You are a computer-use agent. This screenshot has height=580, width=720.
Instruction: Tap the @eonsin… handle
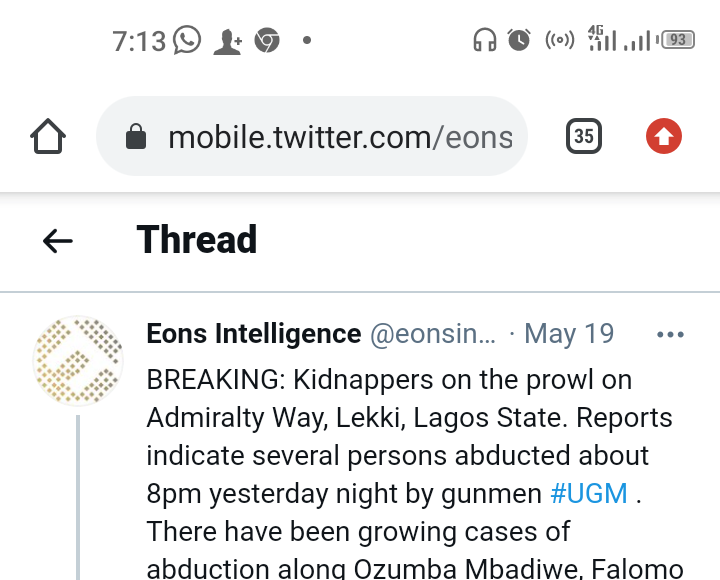click(x=433, y=334)
